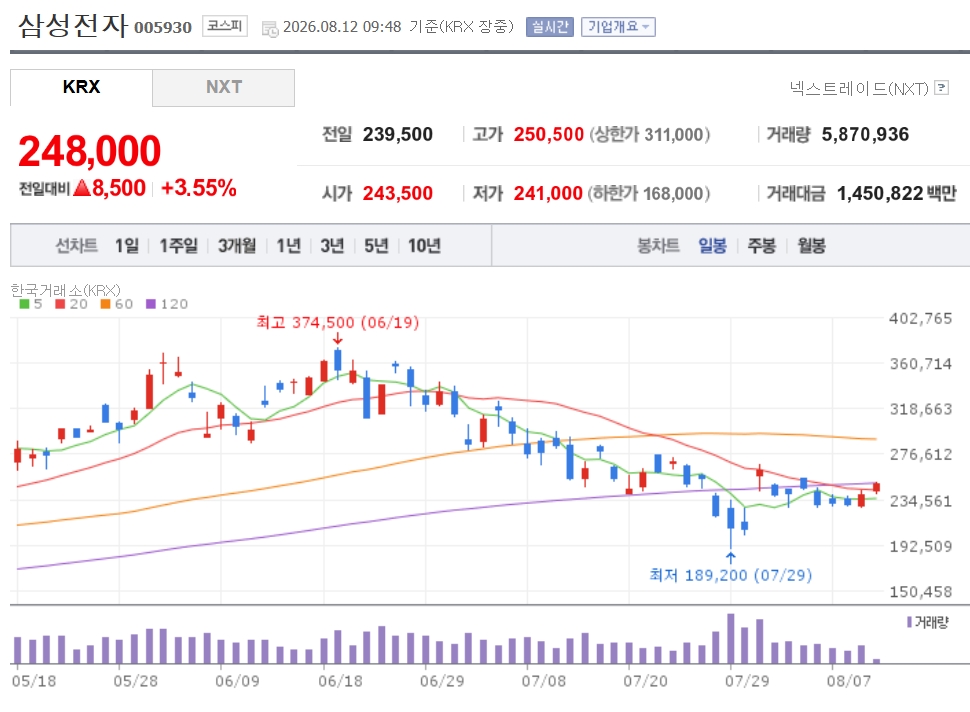Toggle the 실시간 real-time button
The height and width of the screenshot is (712, 970).
coord(550,27)
